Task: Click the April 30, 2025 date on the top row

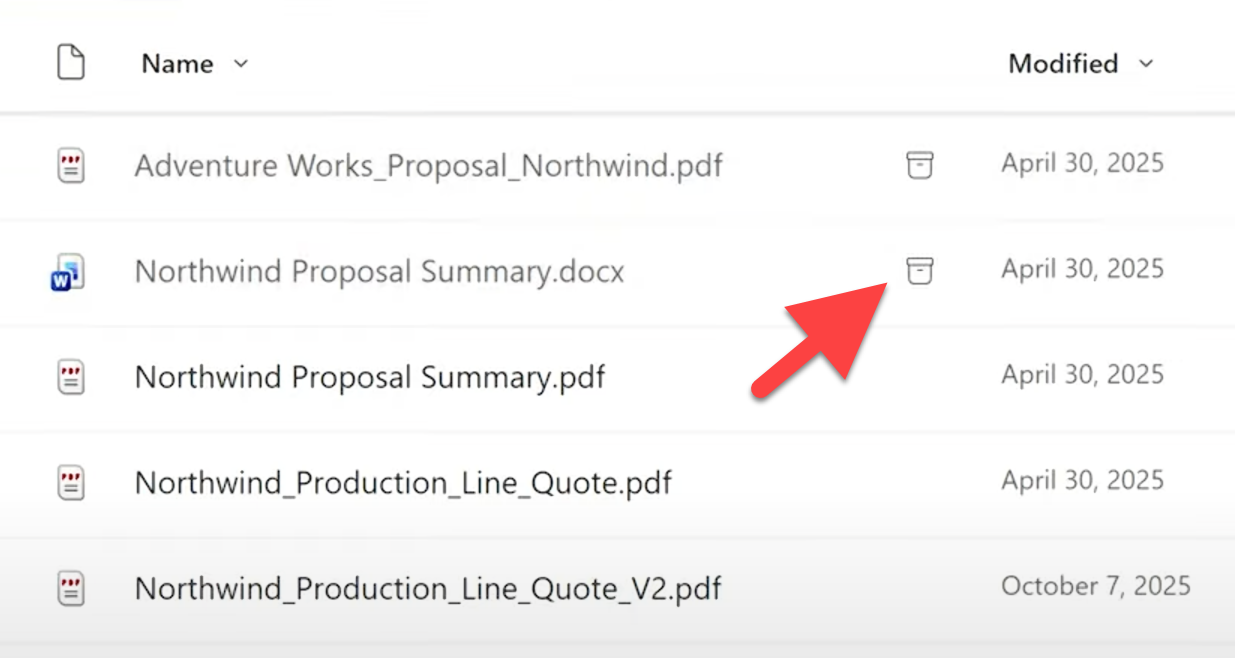Action: 1082,163
